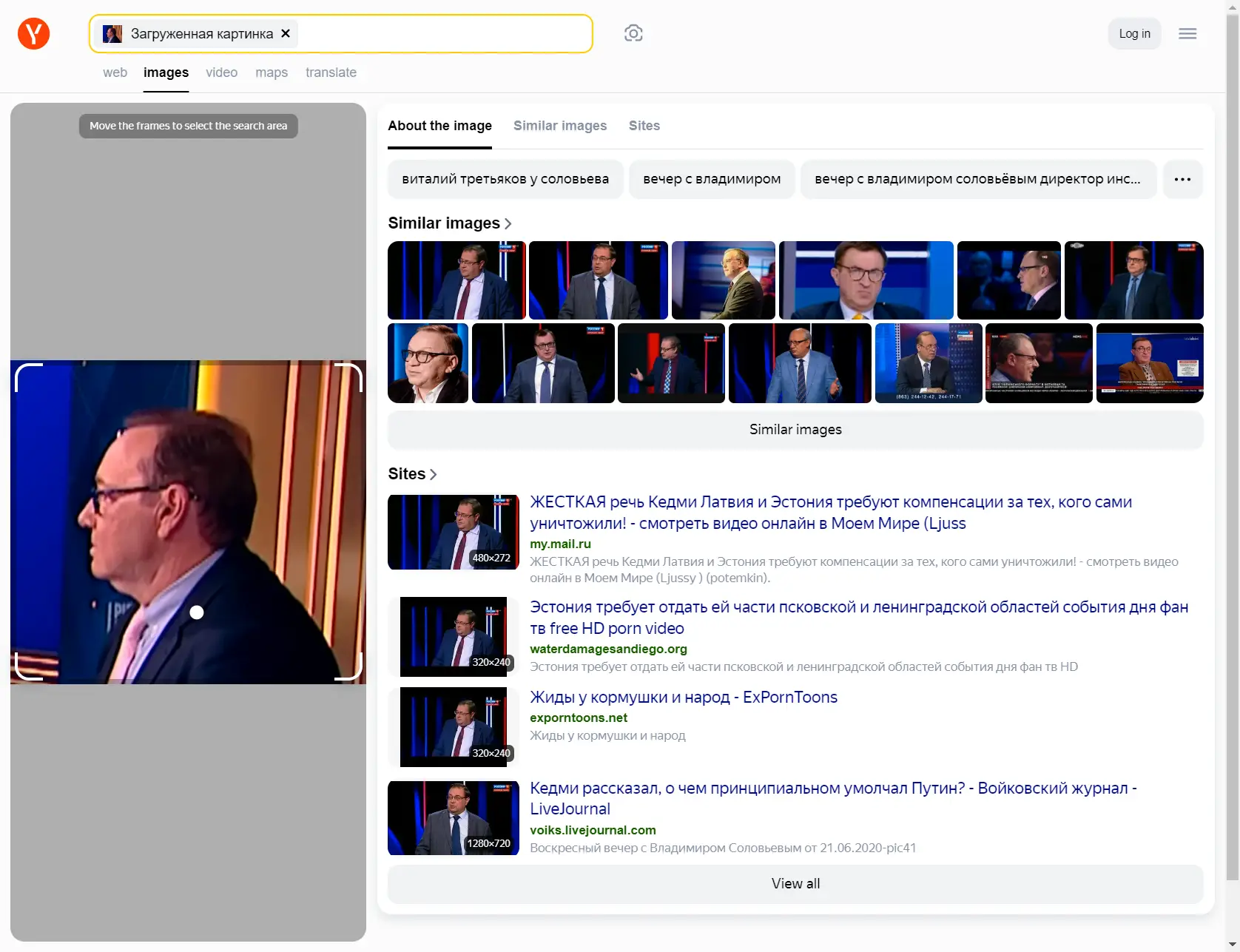Expand the Similar images heading chevron

coord(508,223)
